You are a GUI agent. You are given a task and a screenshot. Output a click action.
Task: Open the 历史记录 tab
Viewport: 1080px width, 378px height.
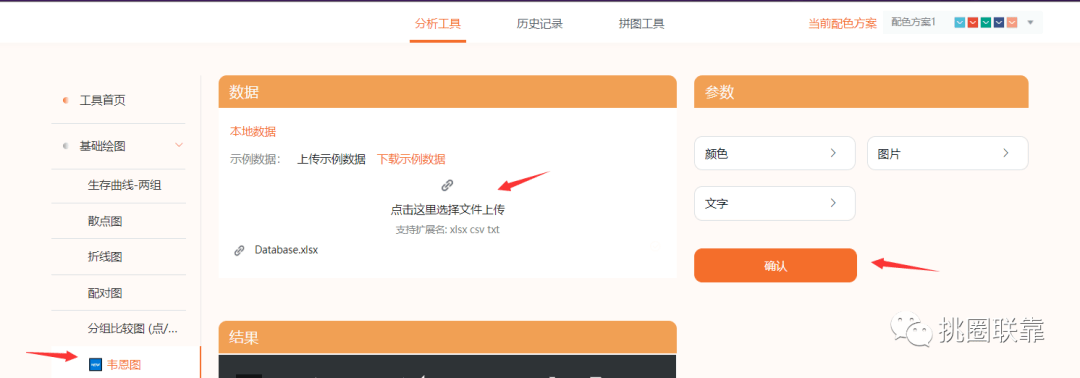(x=540, y=24)
